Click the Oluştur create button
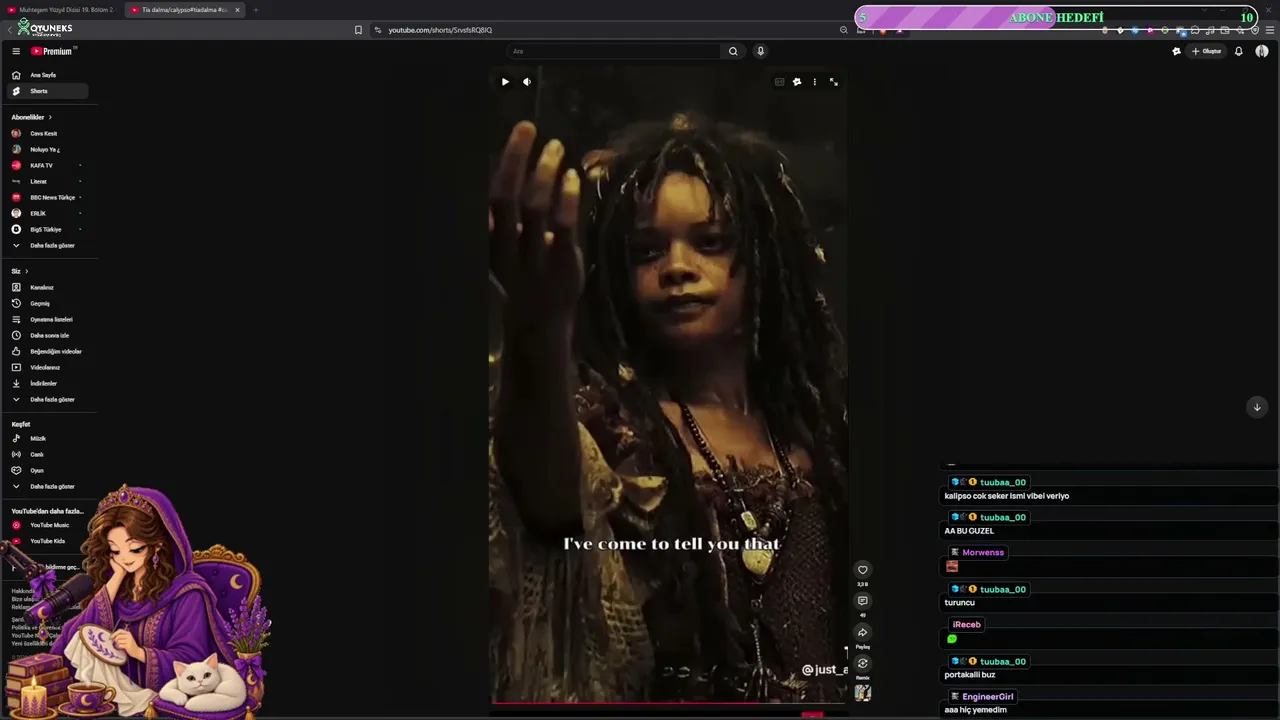The height and width of the screenshot is (720, 1280). 1206,51
